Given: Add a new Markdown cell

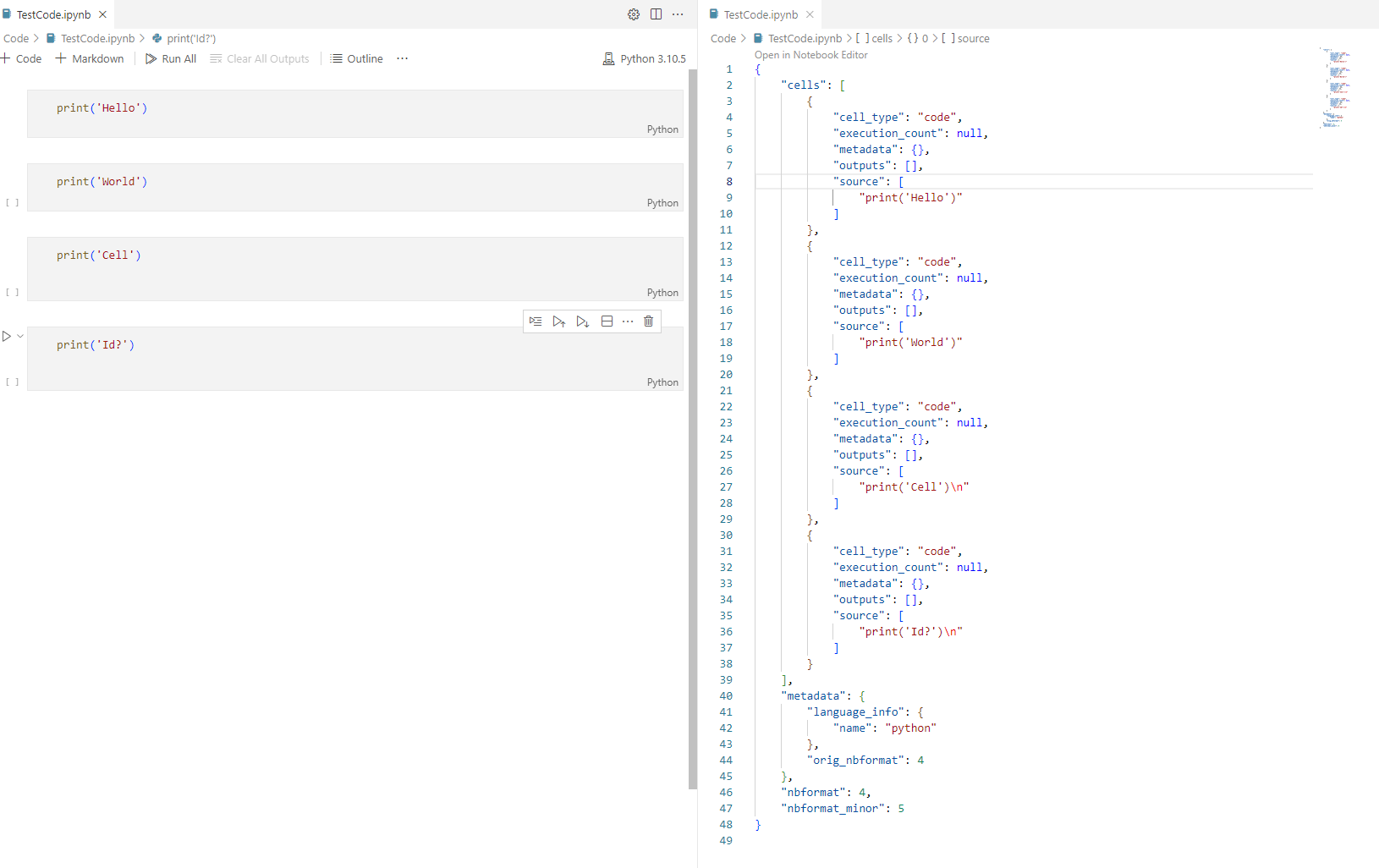Looking at the screenshot, I should point(89,58).
